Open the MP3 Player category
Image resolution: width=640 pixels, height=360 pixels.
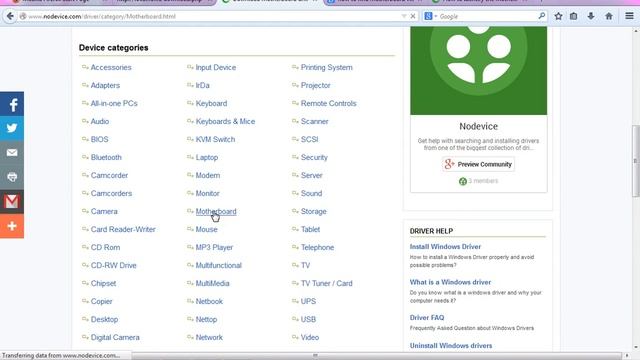pyautogui.click(x=214, y=247)
